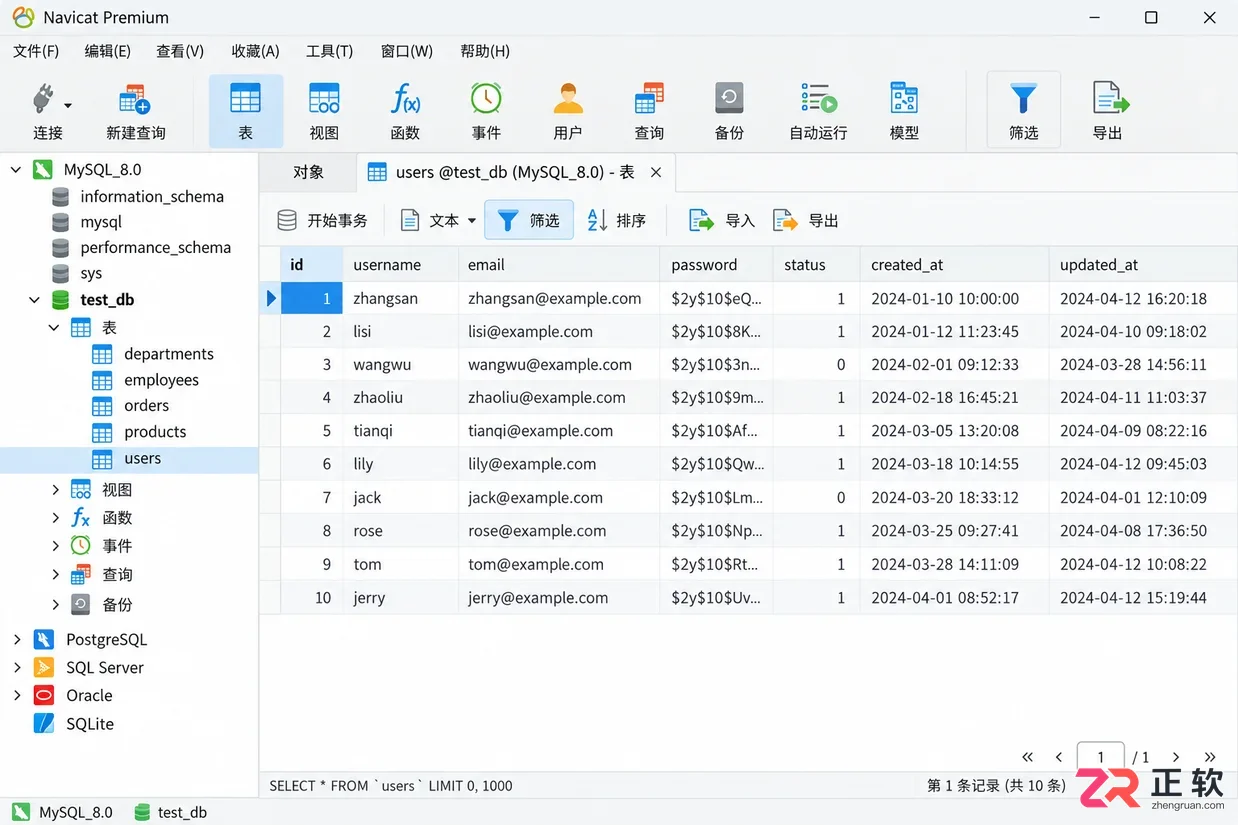Viewport: 1238px width, 825px height.
Task: Open the 工具(T) menu
Action: 329,51
